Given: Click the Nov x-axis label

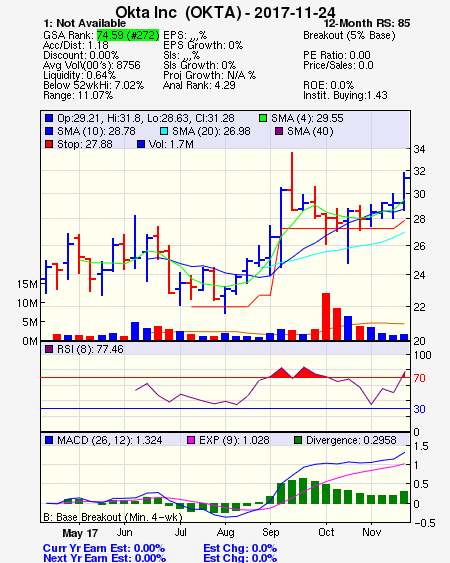Looking at the screenshot, I should coord(371,532).
